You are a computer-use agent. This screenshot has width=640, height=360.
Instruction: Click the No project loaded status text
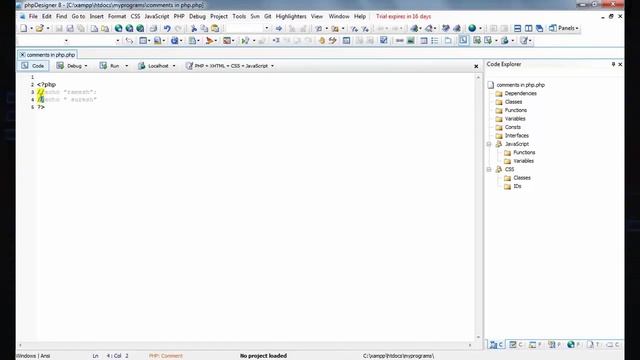coord(263,356)
